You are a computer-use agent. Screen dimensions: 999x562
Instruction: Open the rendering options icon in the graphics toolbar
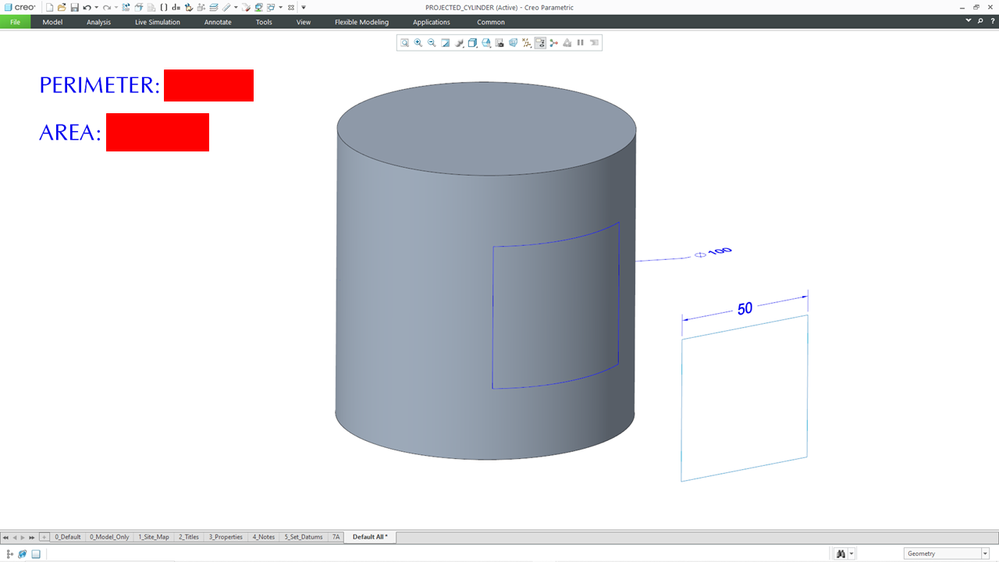point(459,43)
